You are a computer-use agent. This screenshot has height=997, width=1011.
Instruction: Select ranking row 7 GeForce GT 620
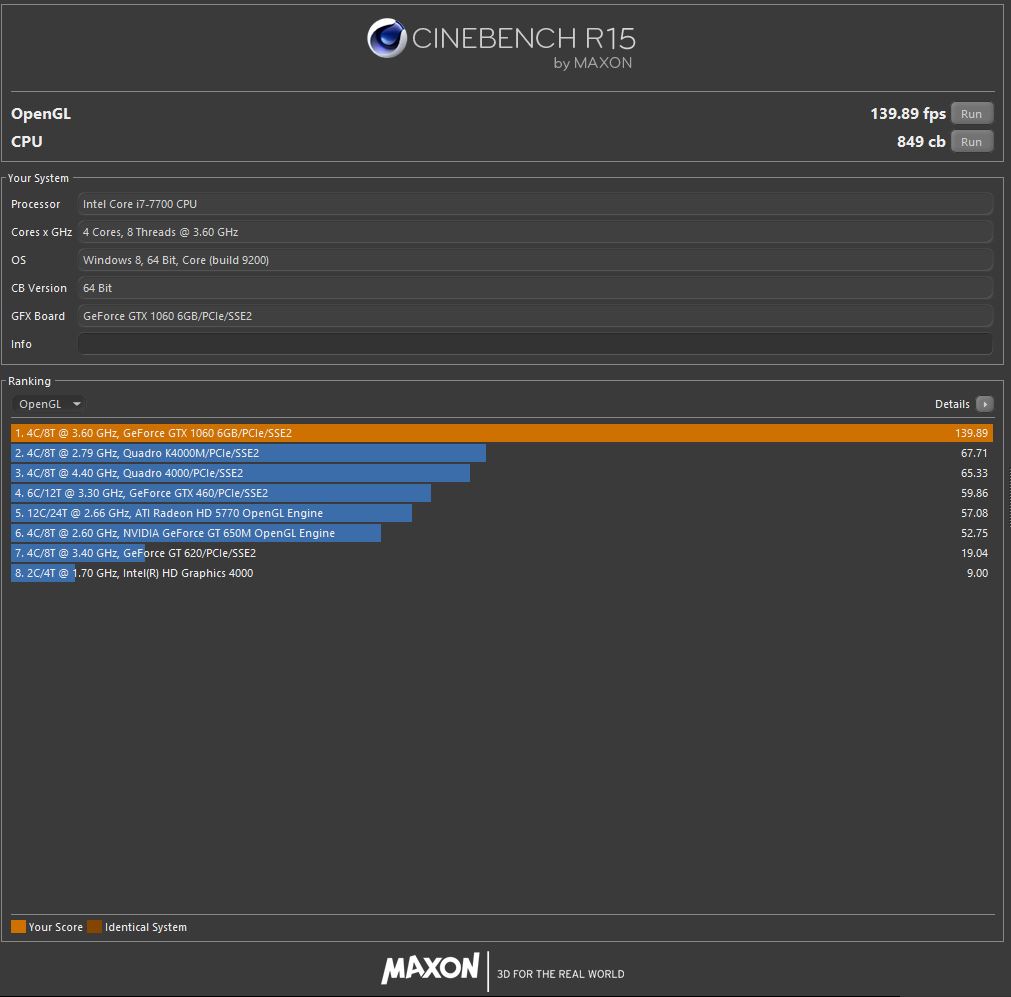click(x=502, y=553)
